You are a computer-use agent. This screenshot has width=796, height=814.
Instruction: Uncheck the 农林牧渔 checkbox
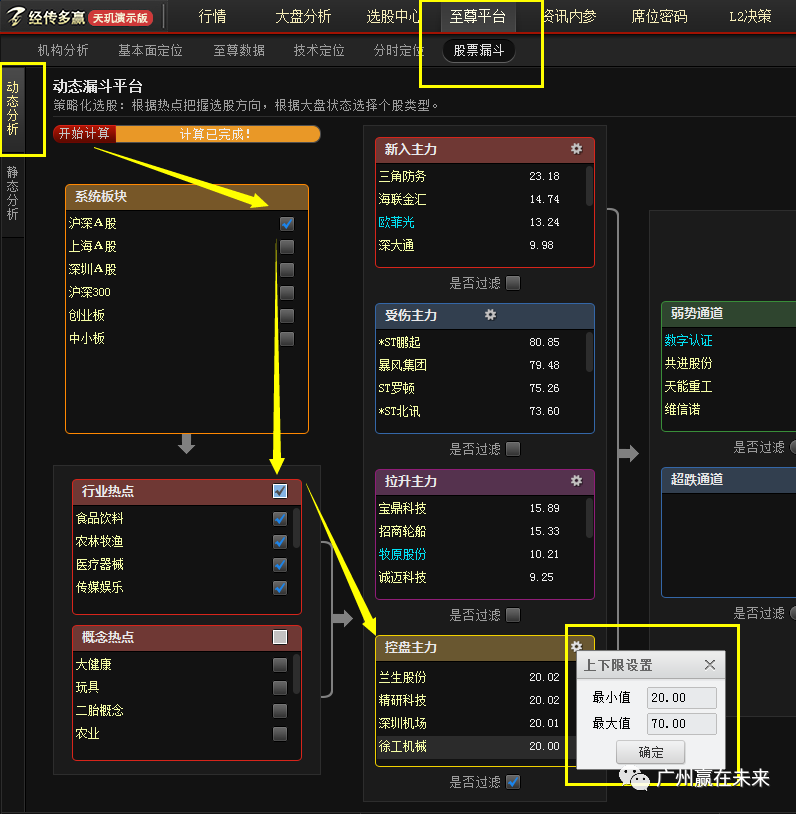pyautogui.click(x=280, y=541)
